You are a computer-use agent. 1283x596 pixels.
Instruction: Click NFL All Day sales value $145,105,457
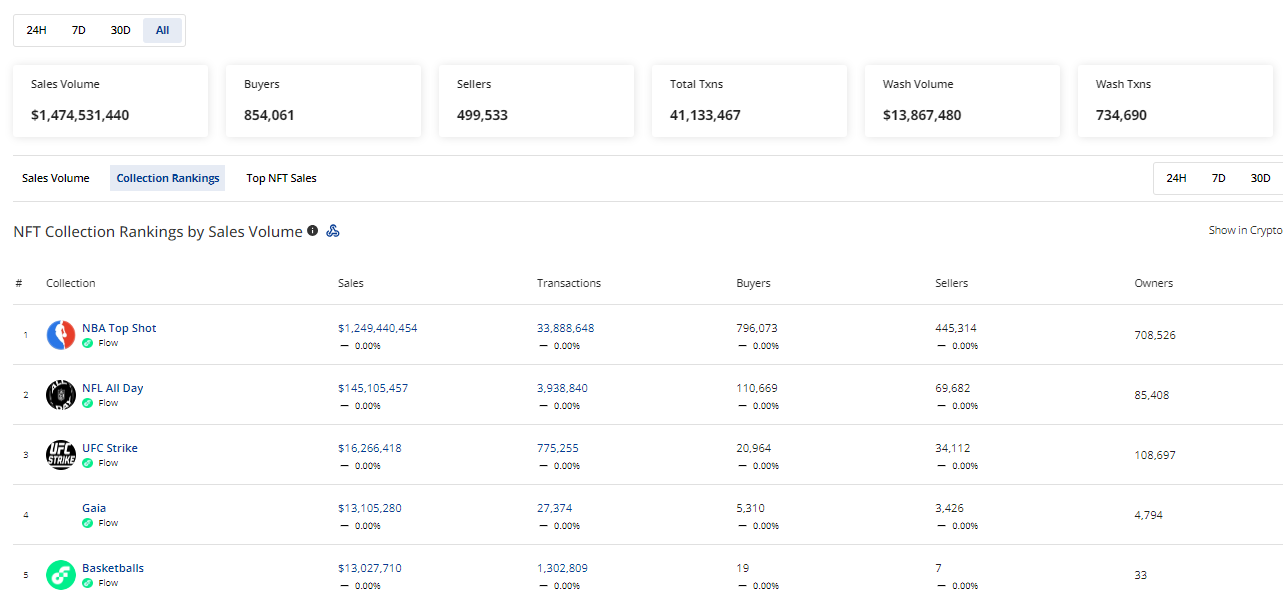point(373,388)
